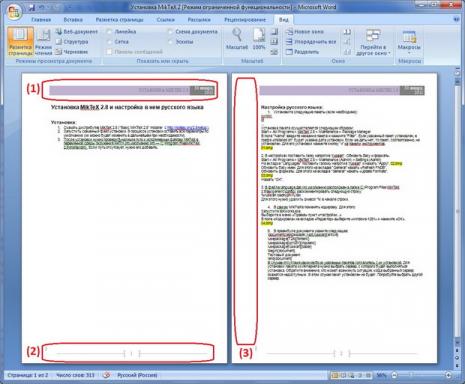Select Структура outline view

[72, 42]
